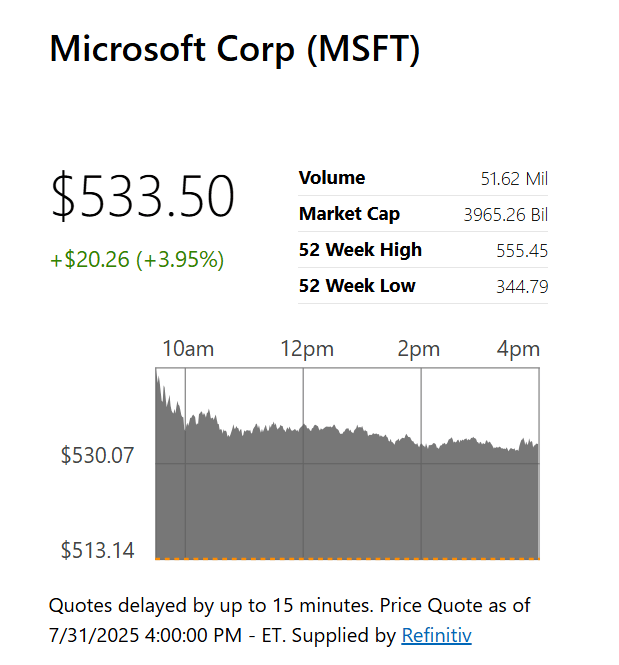Click the 2pm time axis label
The width and height of the screenshot is (619, 665).
(418, 349)
